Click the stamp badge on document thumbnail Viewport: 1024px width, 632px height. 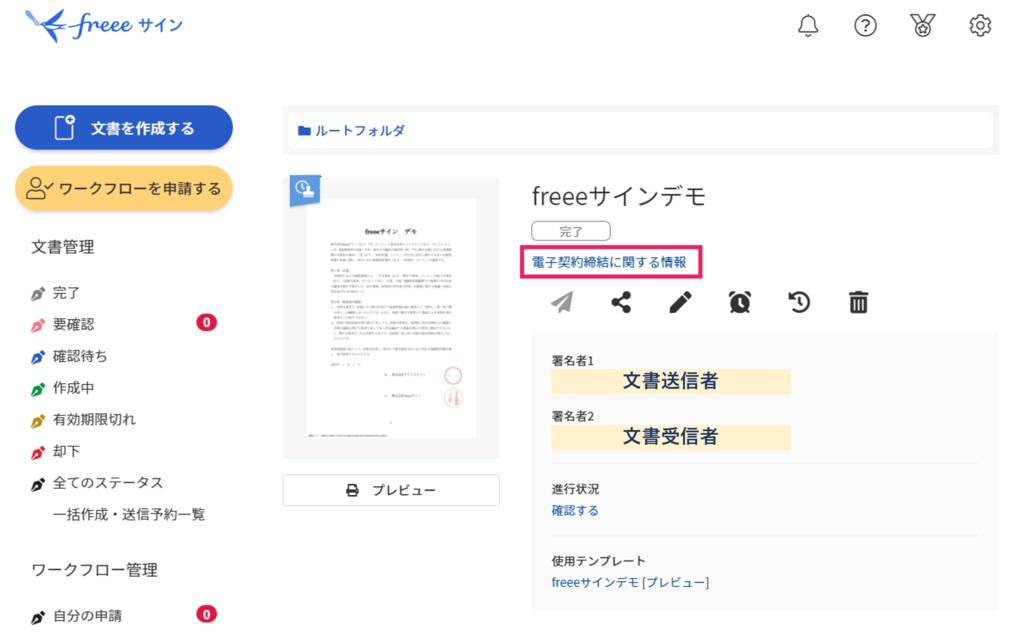tap(305, 190)
